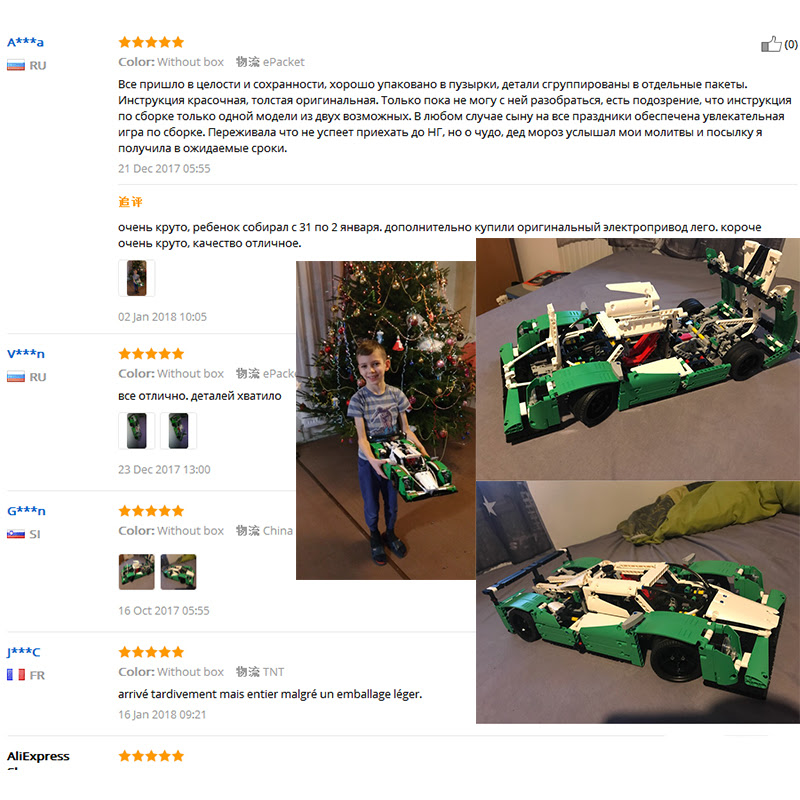Open V***n's second photo thumbnail
This screenshot has width=800, height=800.
178,431
